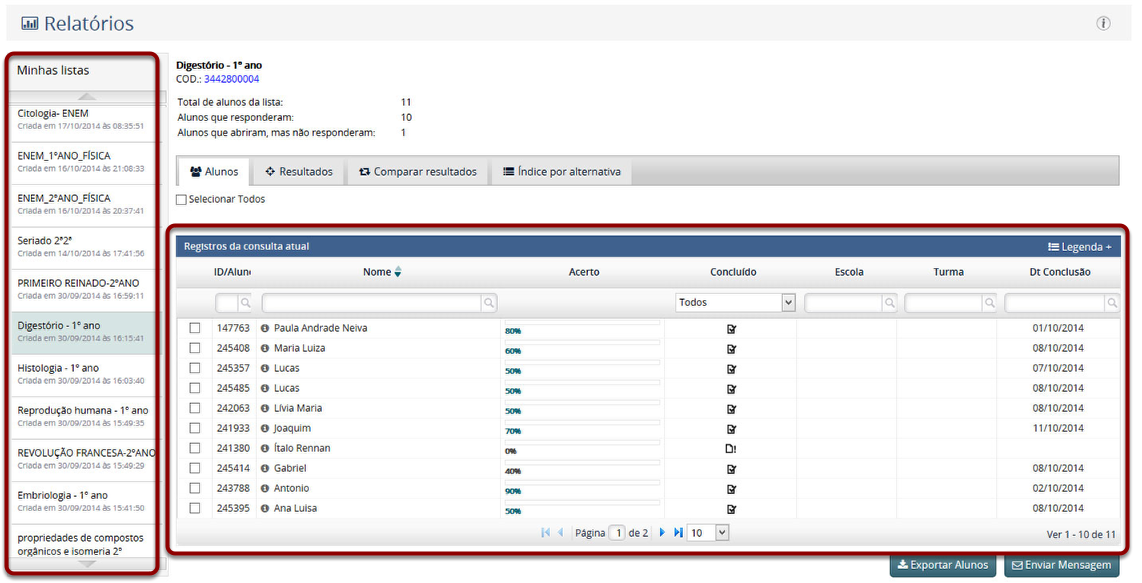Image resolution: width=1142 pixels, height=583 pixels.
Task: Click the completed status icon for Maria Luiza
Action: (x=731, y=349)
